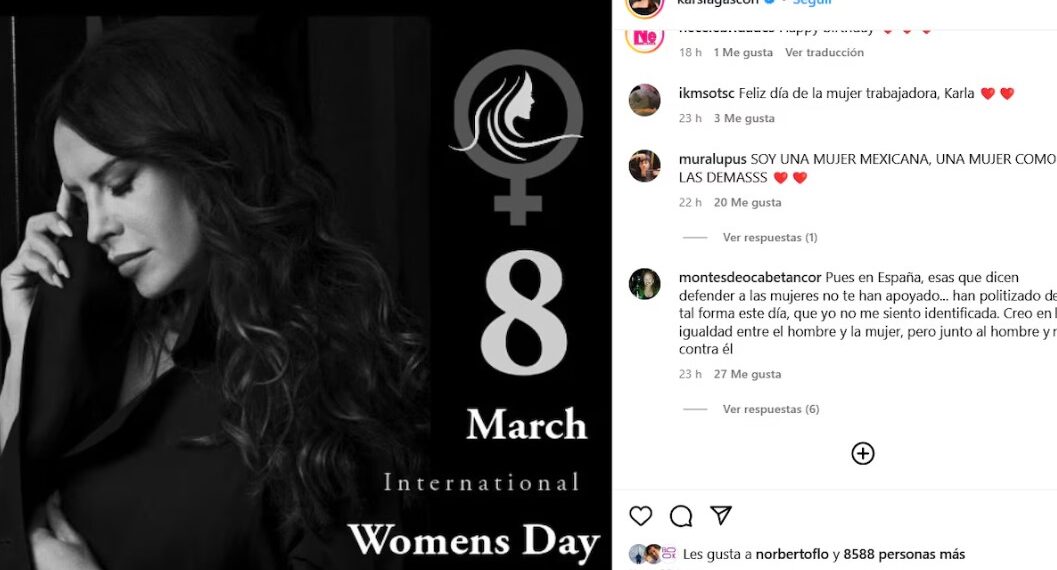View the 27 Me gusta likes count
1057x570 pixels.
tap(748, 374)
